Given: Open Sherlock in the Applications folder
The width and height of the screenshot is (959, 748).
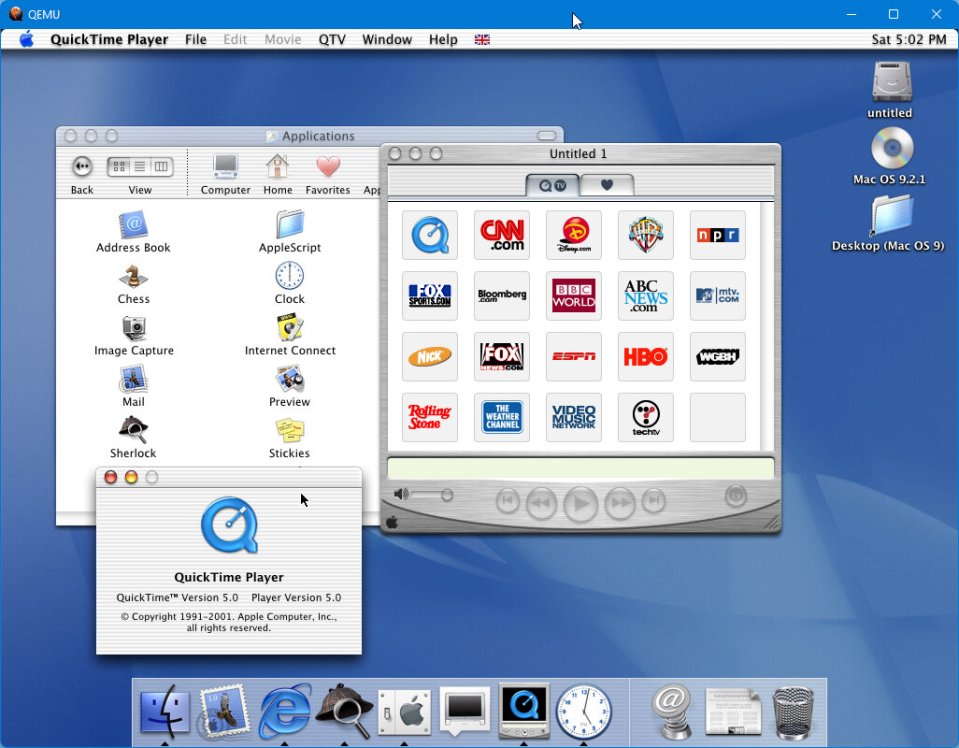Looking at the screenshot, I should pos(133,430).
